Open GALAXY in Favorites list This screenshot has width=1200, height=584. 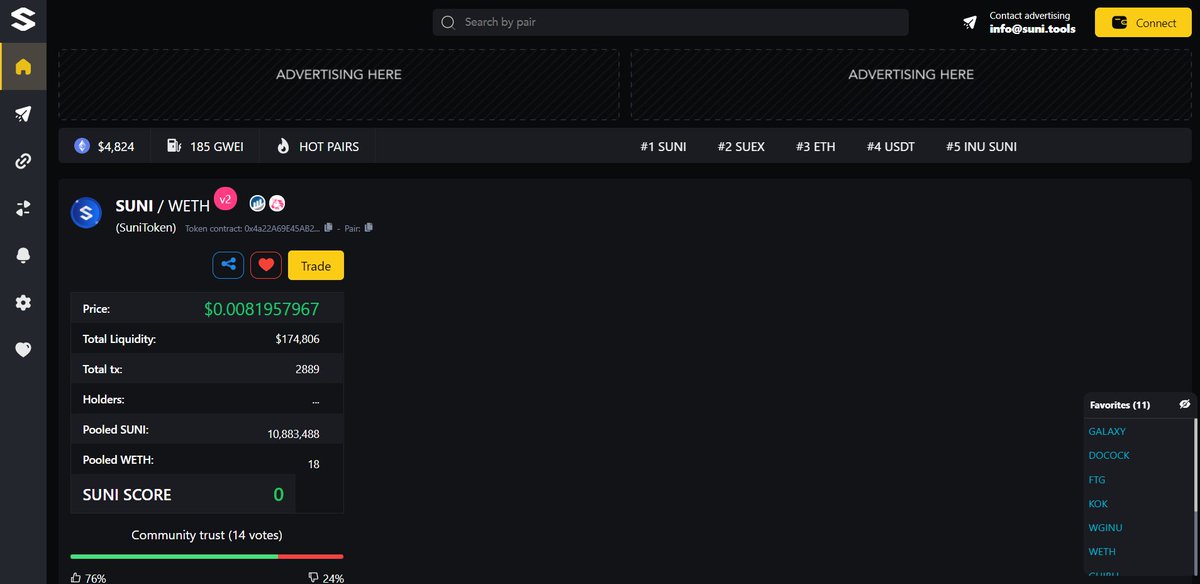(1107, 432)
